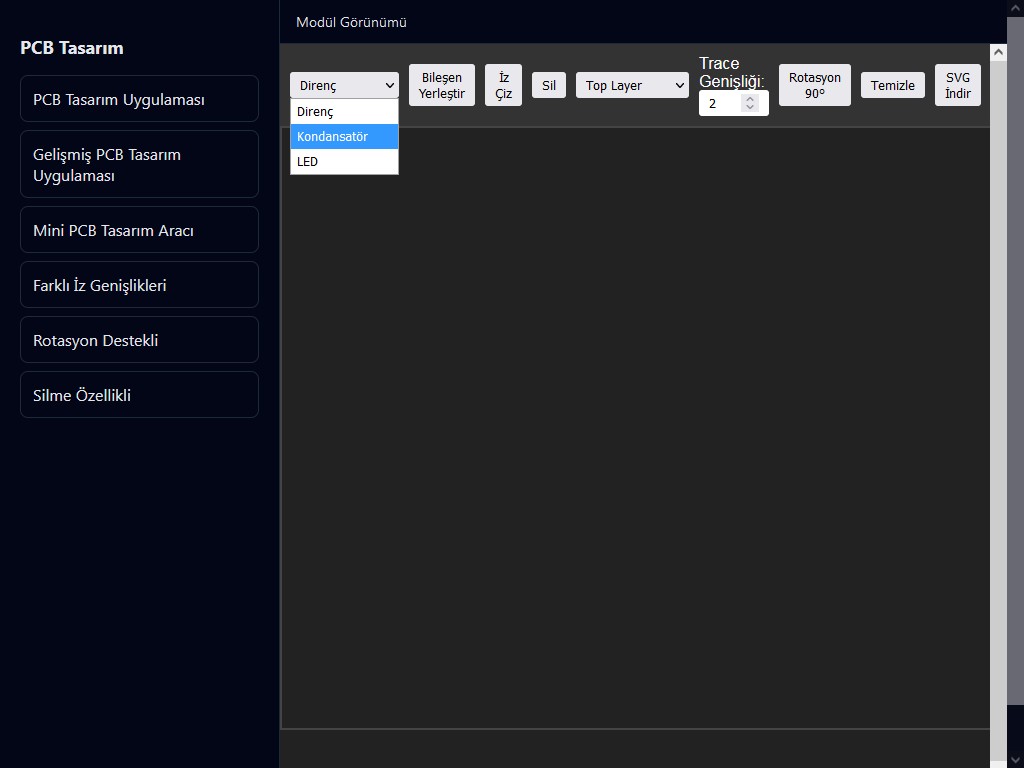Select Kondansatör from the component list
1024x768 pixels.
(344, 136)
